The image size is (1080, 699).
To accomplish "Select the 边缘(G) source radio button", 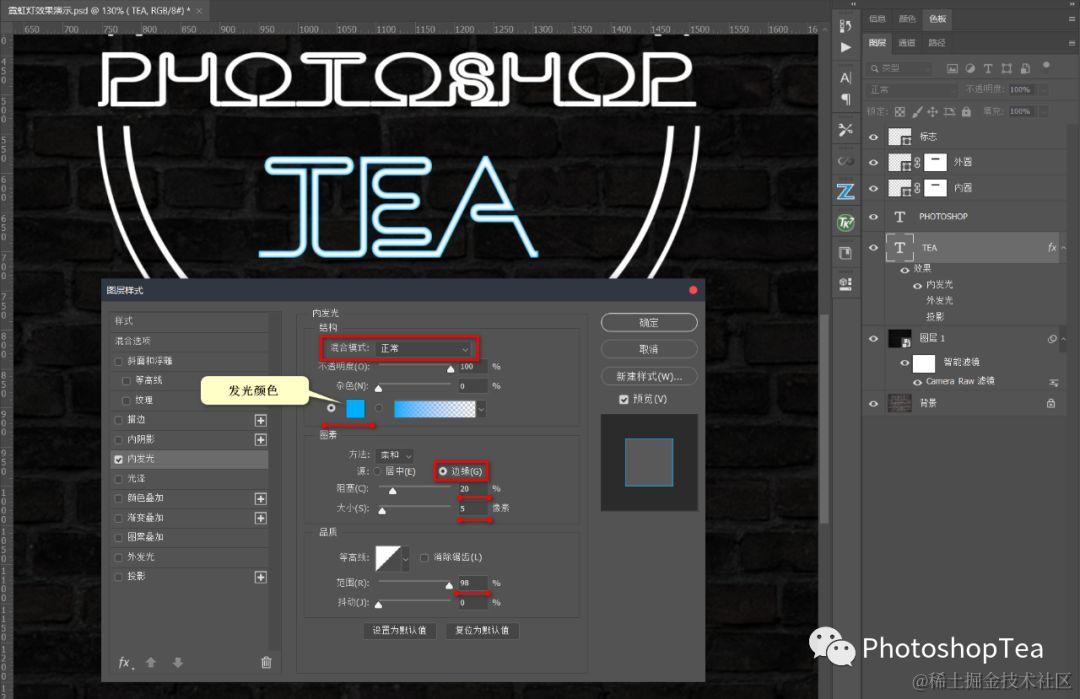I will [443, 472].
